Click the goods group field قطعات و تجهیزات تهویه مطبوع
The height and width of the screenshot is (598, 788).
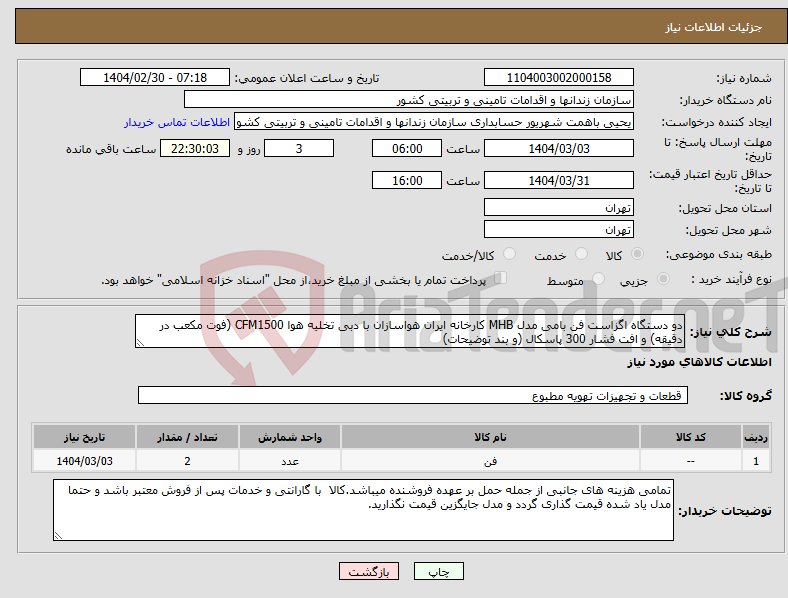click(x=413, y=395)
